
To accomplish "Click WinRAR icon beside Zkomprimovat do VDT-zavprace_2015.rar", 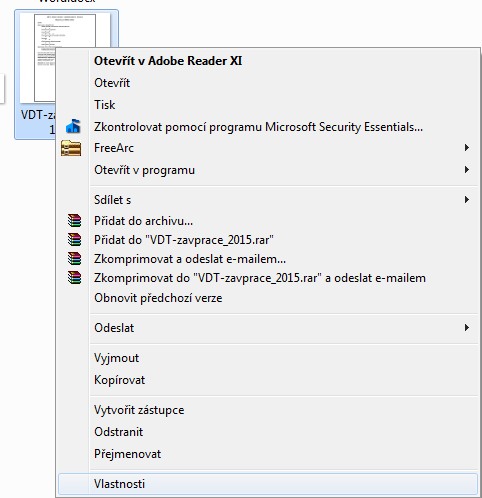I will coord(74,278).
